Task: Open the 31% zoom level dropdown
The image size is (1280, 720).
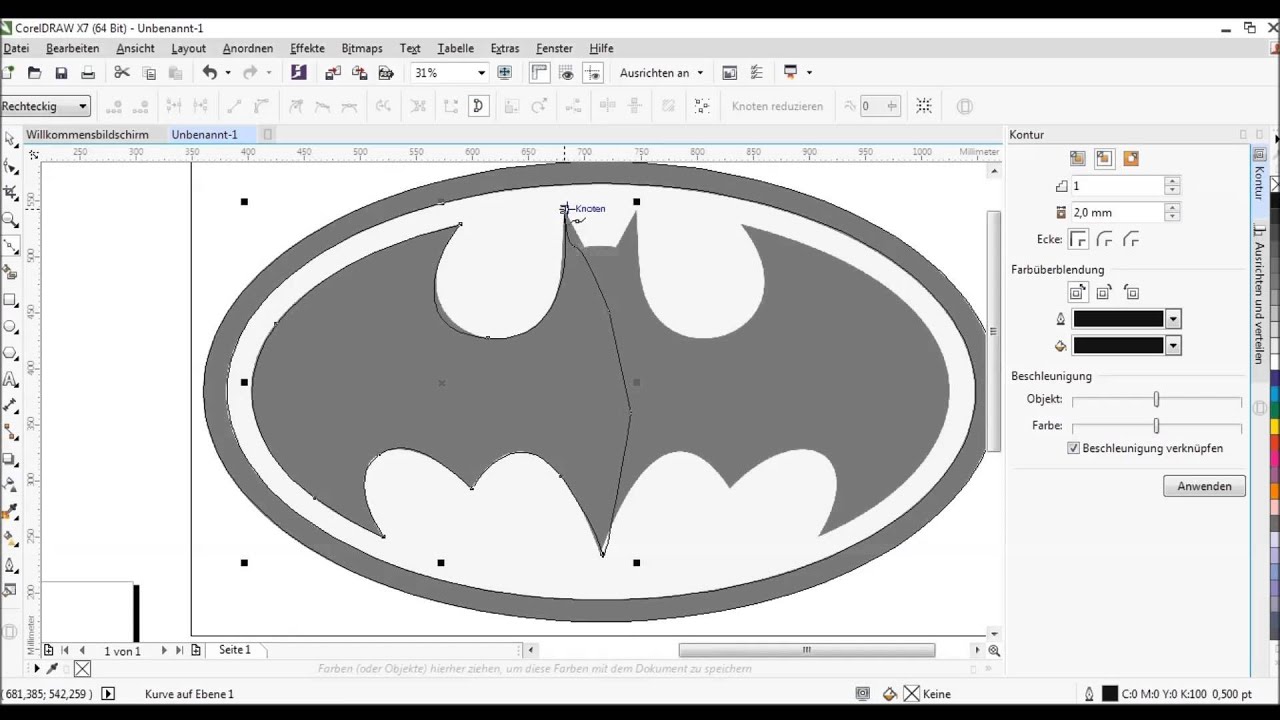Action: [x=481, y=73]
